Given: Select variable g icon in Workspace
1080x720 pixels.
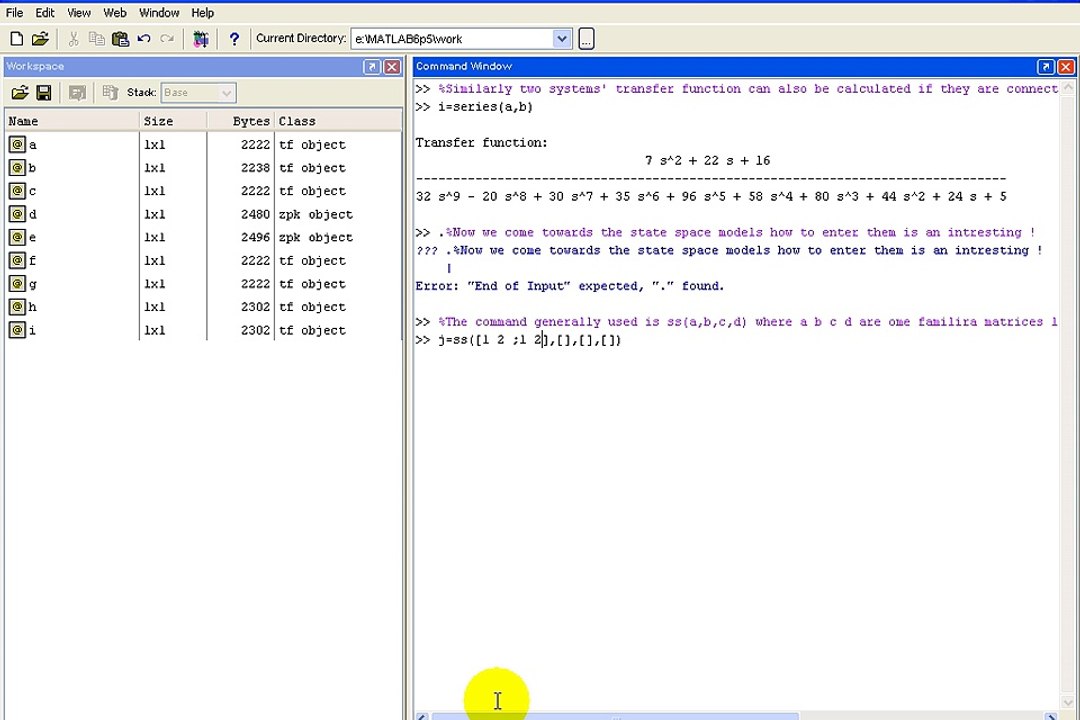Looking at the screenshot, I should [x=17, y=284].
